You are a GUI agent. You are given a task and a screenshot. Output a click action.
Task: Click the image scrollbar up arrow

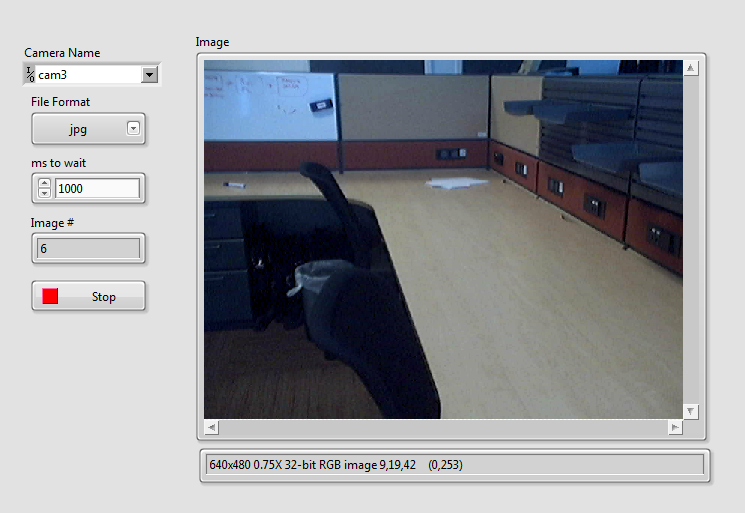(x=690, y=68)
